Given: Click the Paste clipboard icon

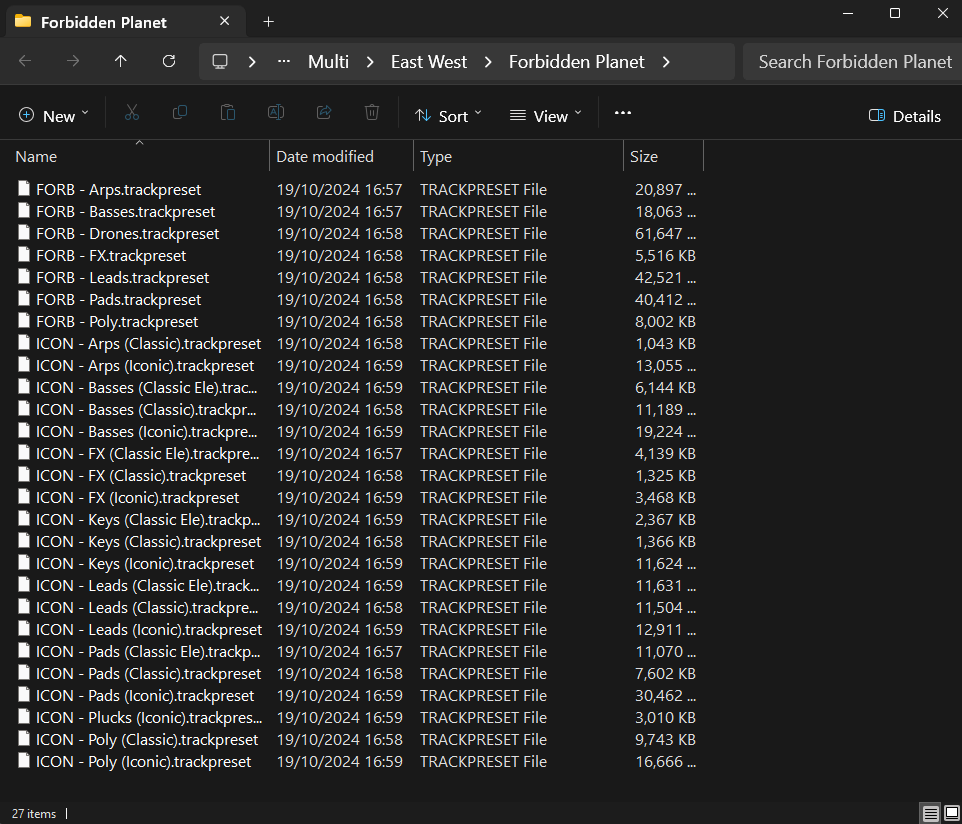Looking at the screenshot, I should 228,113.
